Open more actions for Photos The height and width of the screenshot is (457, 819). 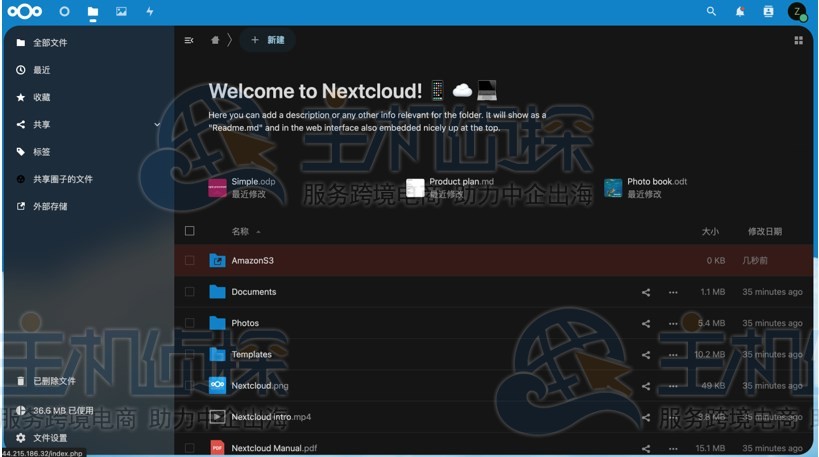[x=673, y=324]
